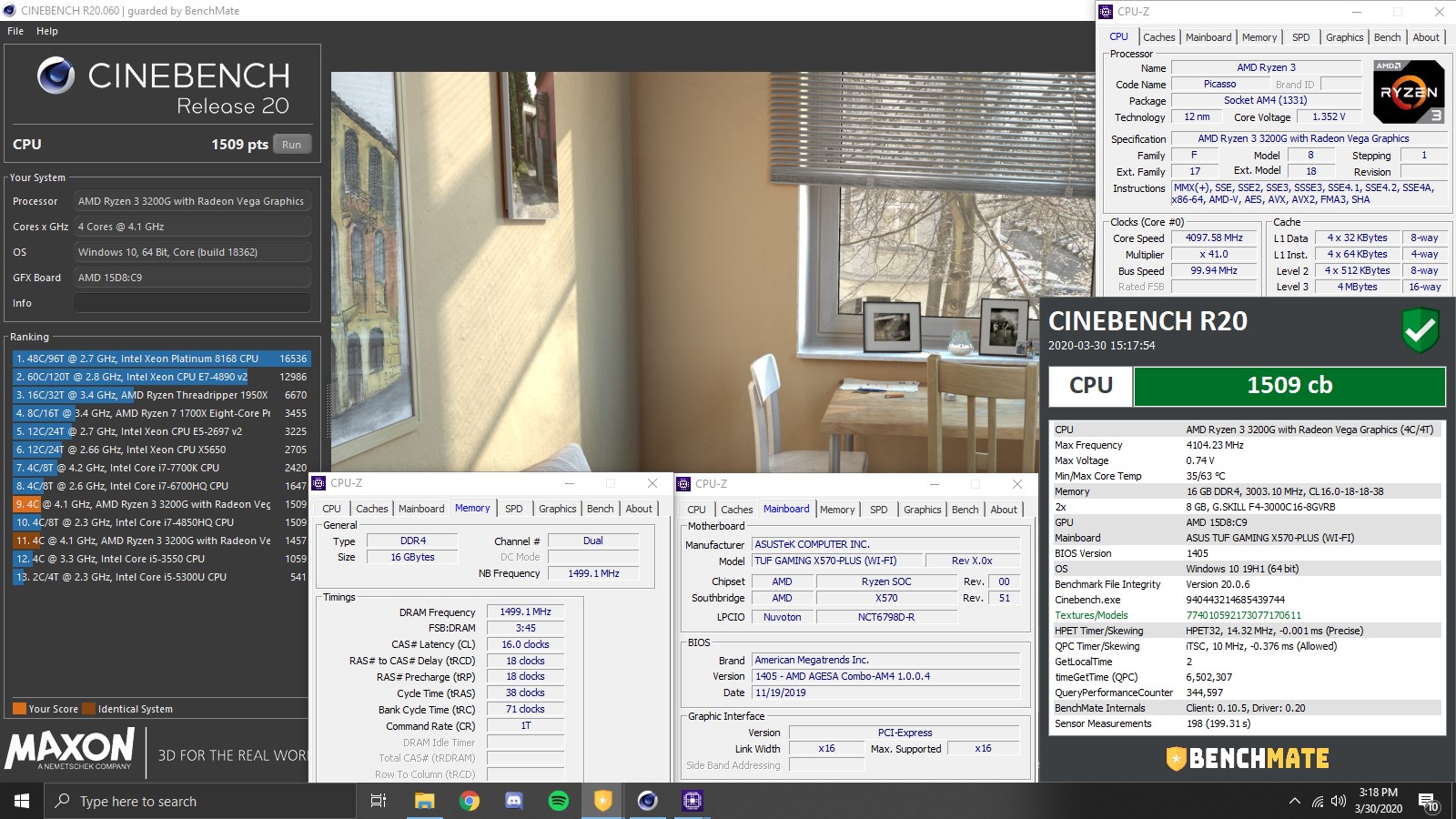Click the taskbar search box
The width and height of the screenshot is (1456, 819).
coord(200,801)
